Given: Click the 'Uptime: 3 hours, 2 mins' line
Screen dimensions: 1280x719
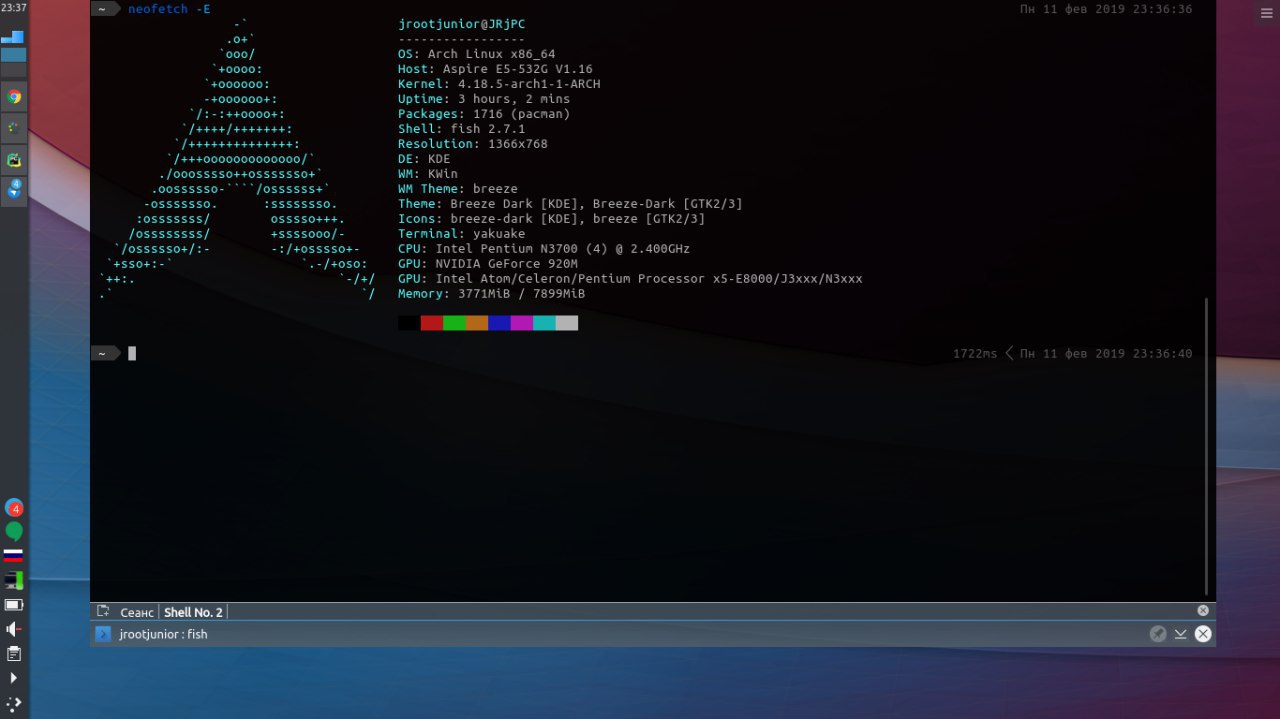Looking at the screenshot, I should pos(484,99).
